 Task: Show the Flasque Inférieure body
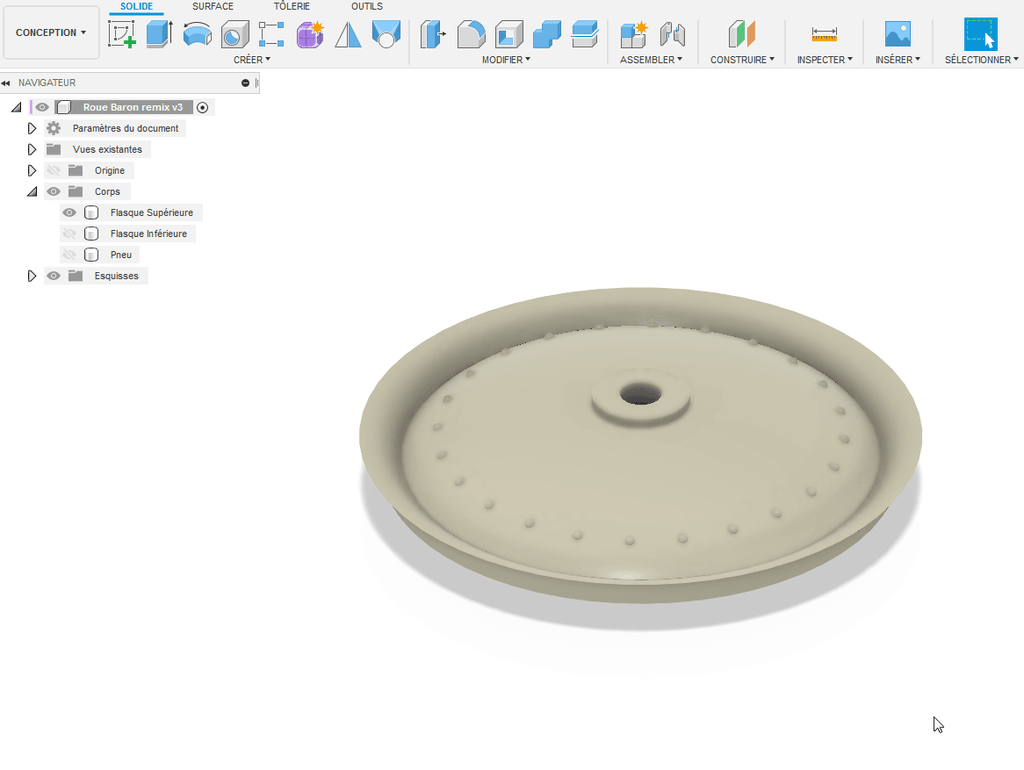pos(69,233)
